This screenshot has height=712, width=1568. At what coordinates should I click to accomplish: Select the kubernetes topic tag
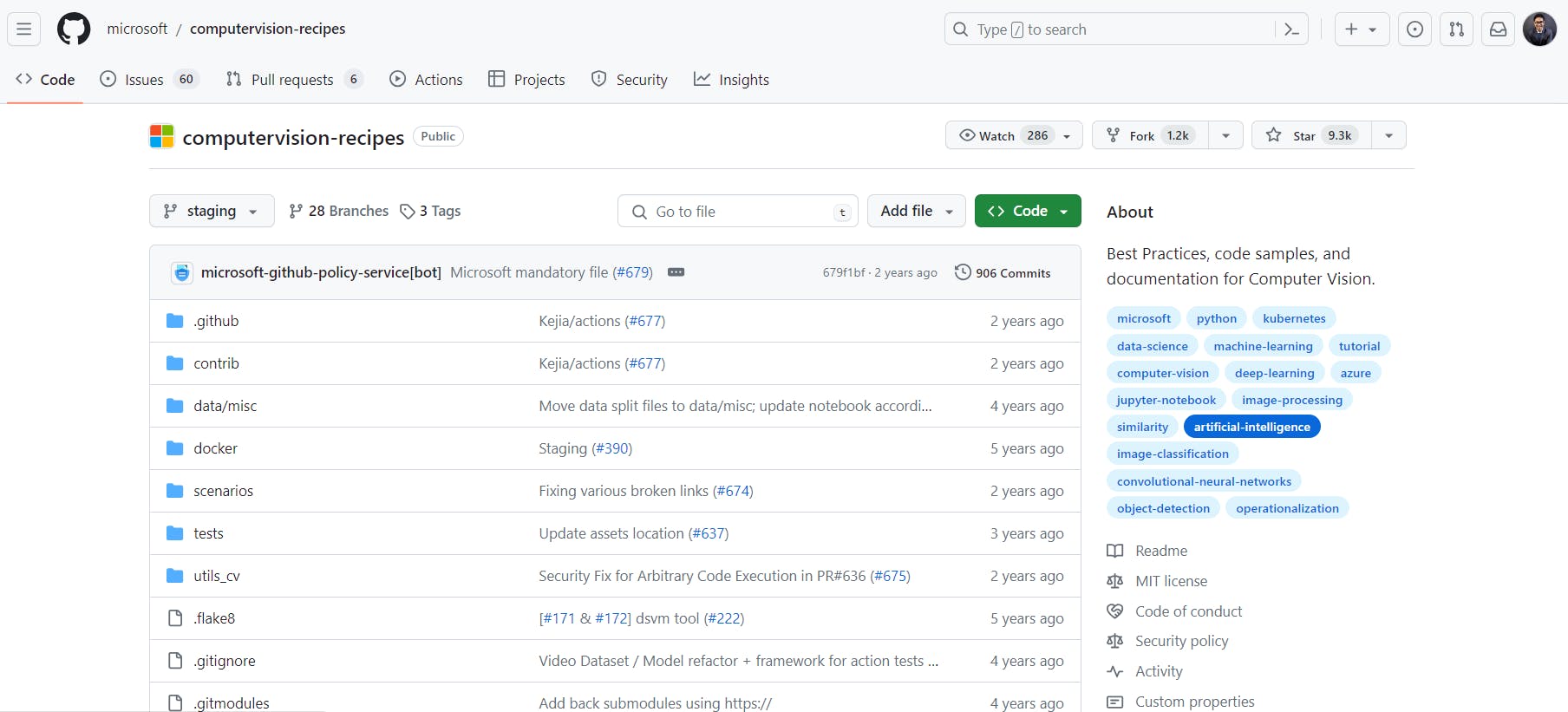coord(1294,318)
